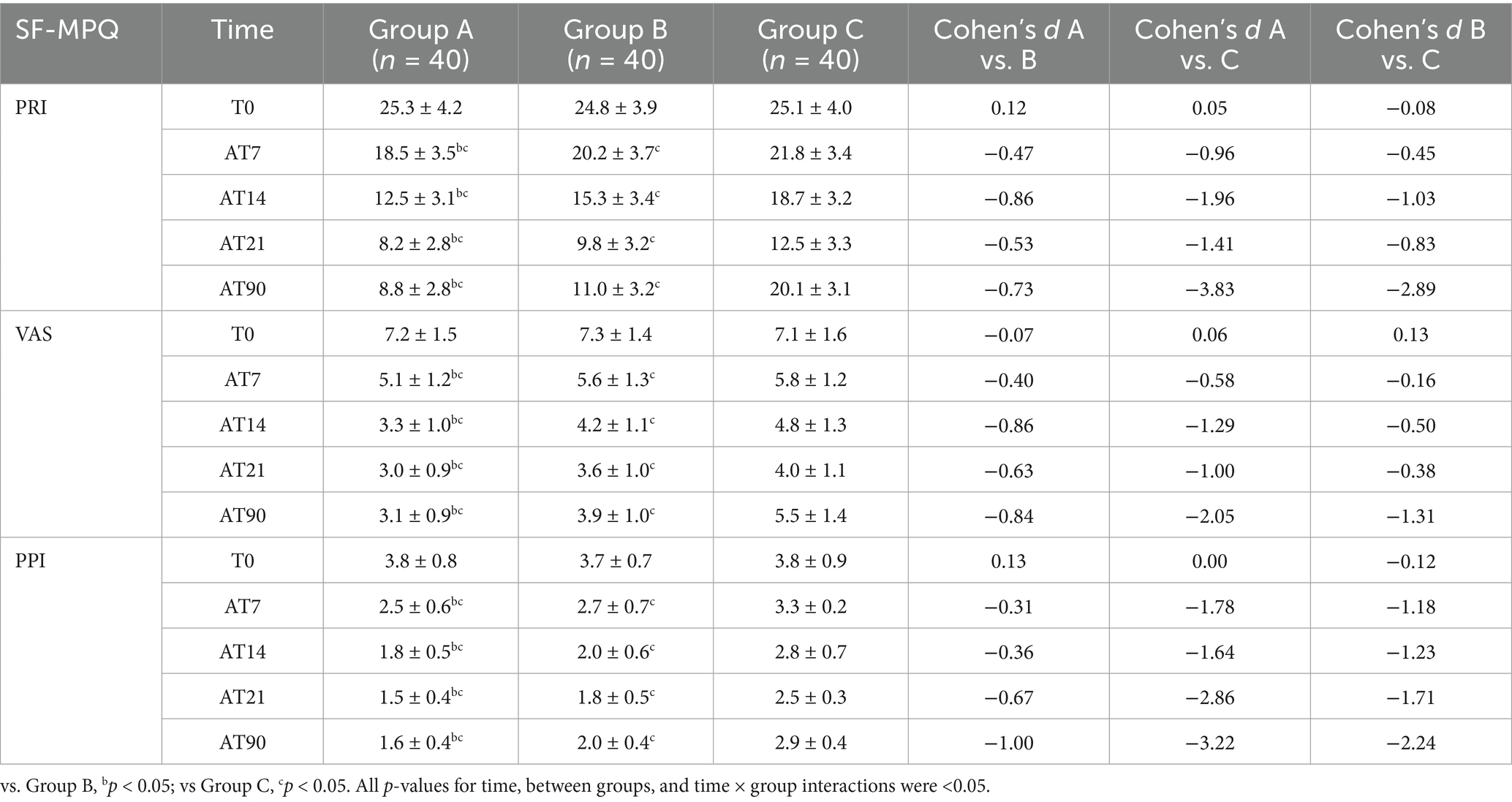1512x802 pixels.
Task: Select the VAS row label
Action: point(34,334)
